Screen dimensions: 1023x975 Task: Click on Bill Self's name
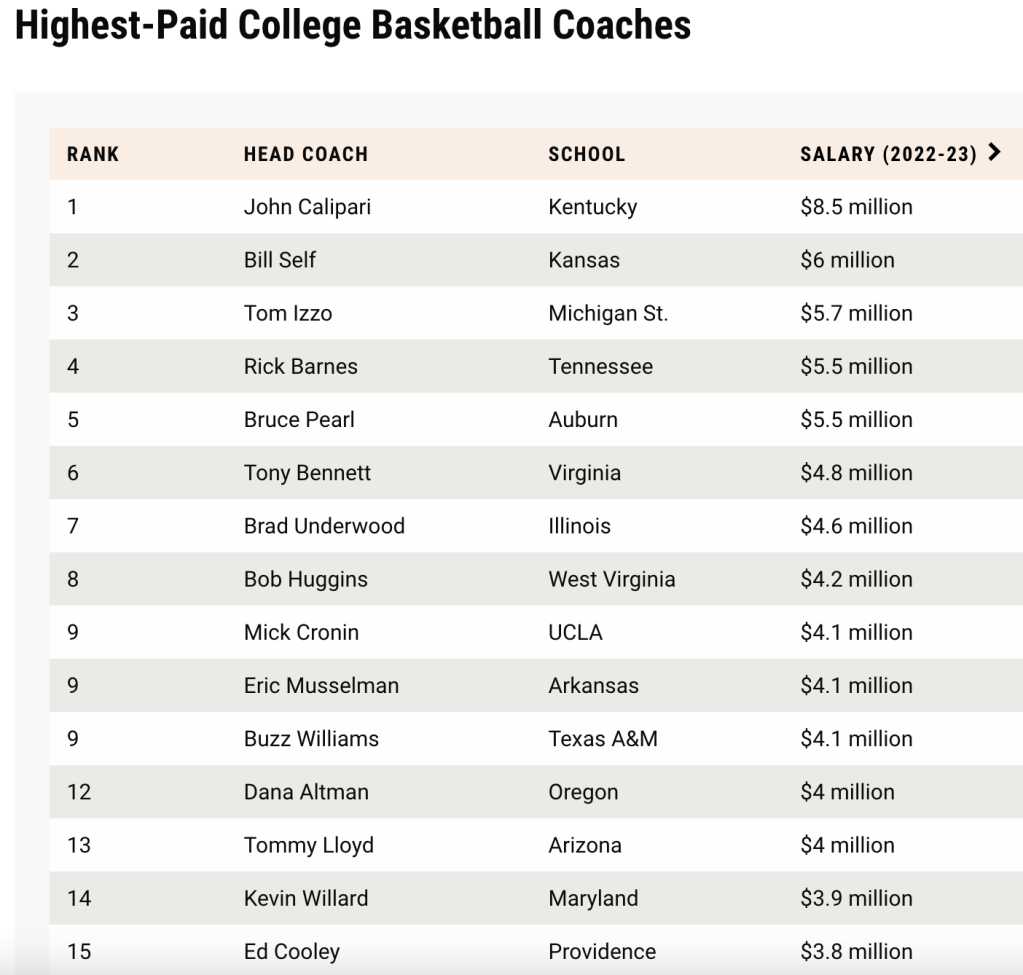click(x=280, y=260)
